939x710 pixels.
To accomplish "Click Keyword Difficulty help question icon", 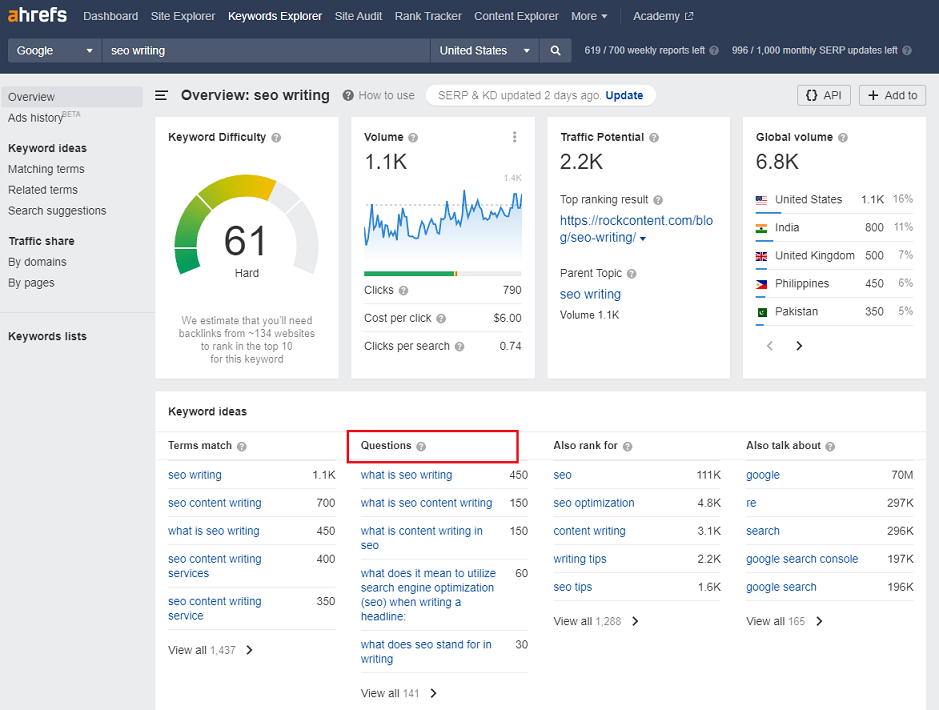I will pos(276,138).
